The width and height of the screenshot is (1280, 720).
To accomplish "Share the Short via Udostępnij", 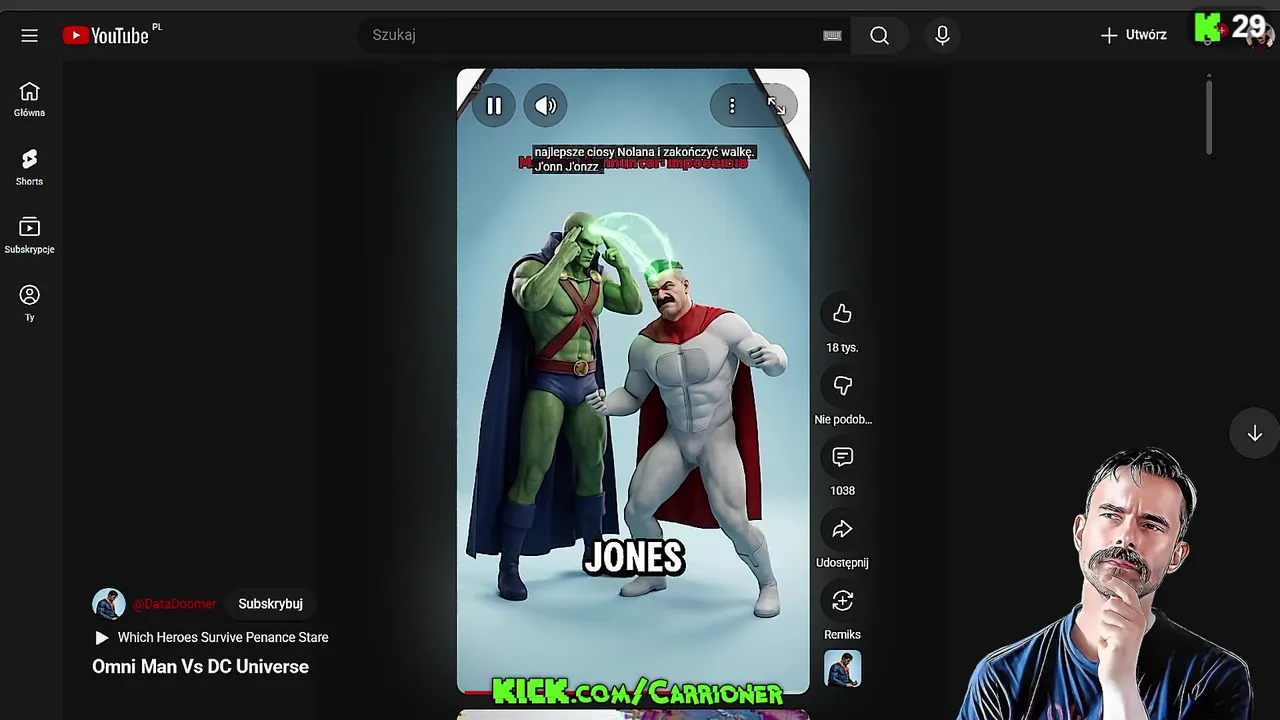I will 842,529.
